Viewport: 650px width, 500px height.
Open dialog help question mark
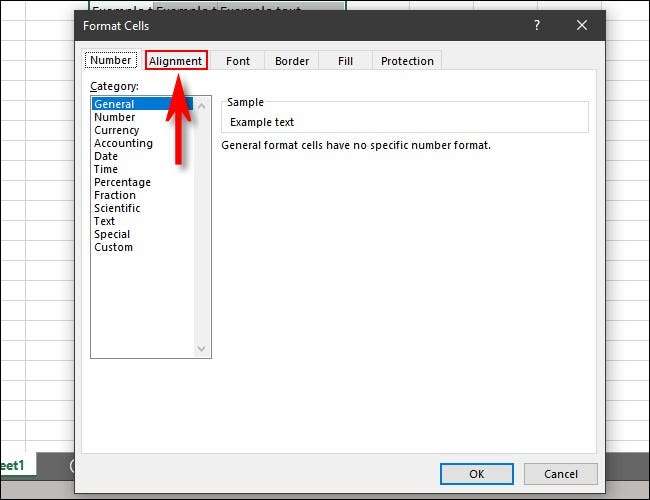[x=537, y=25]
